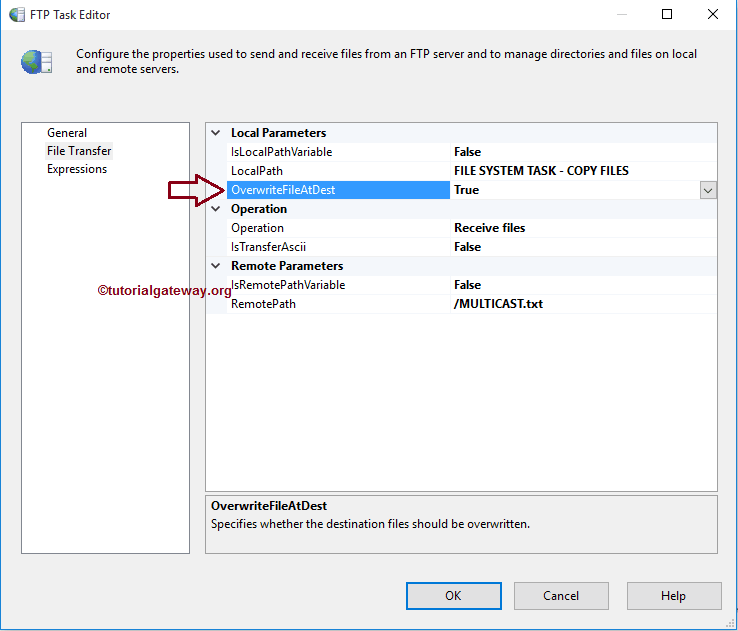Click the /MULTICAST.txt remote path value

(x=498, y=304)
